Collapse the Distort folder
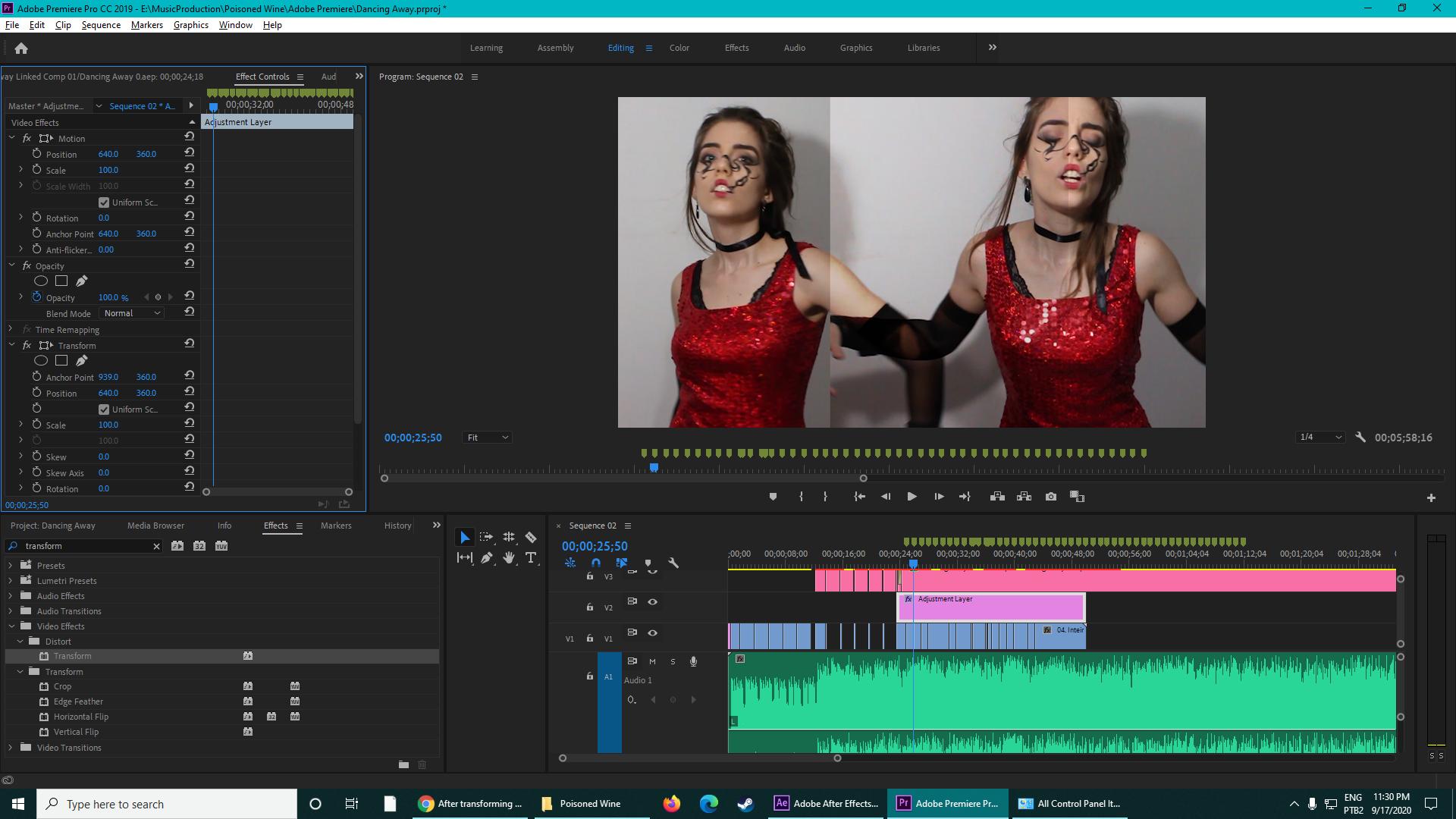 (x=20, y=642)
